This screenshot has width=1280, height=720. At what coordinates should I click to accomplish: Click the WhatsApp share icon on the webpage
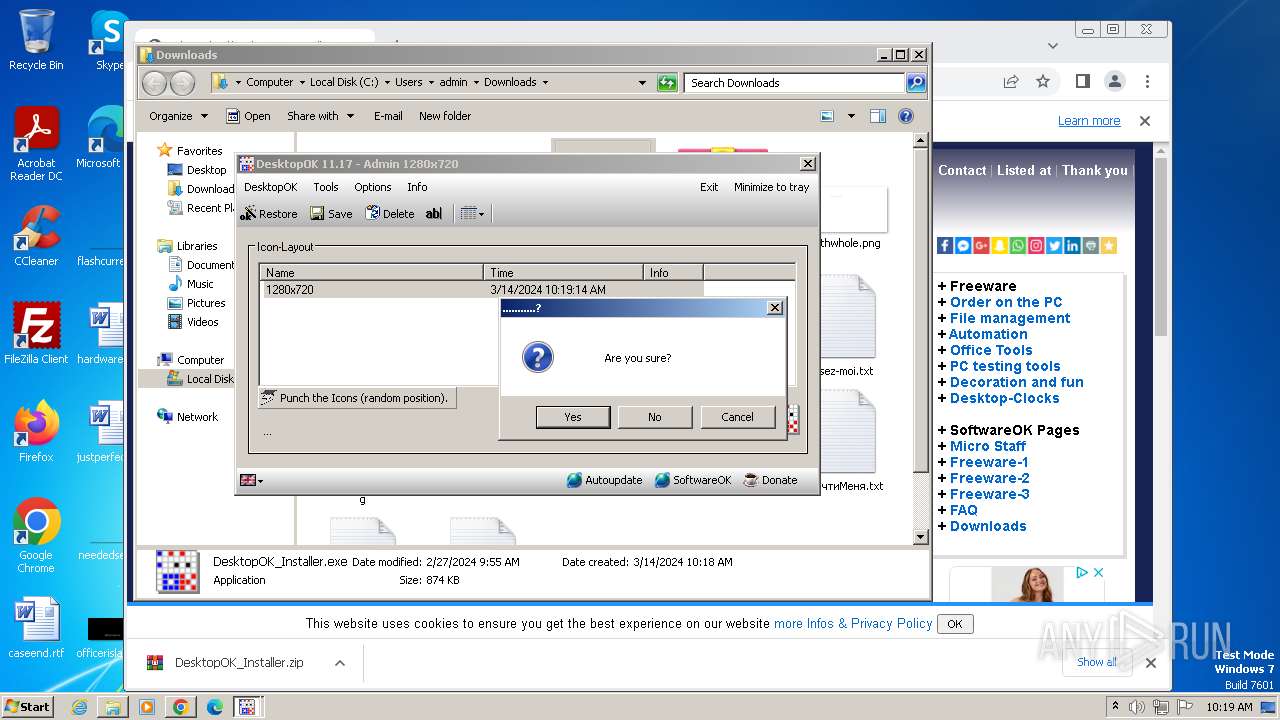point(1017,245)
